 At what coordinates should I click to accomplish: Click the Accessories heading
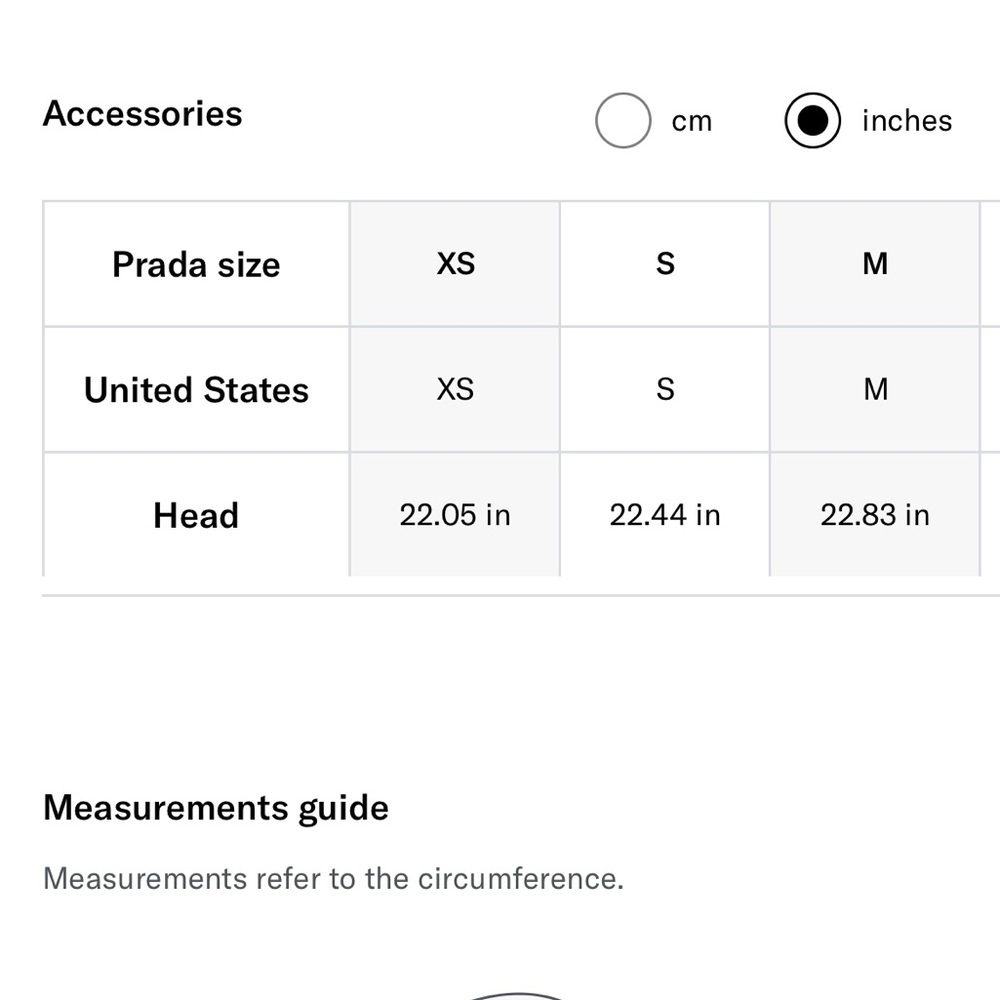[x=142, y=114]
